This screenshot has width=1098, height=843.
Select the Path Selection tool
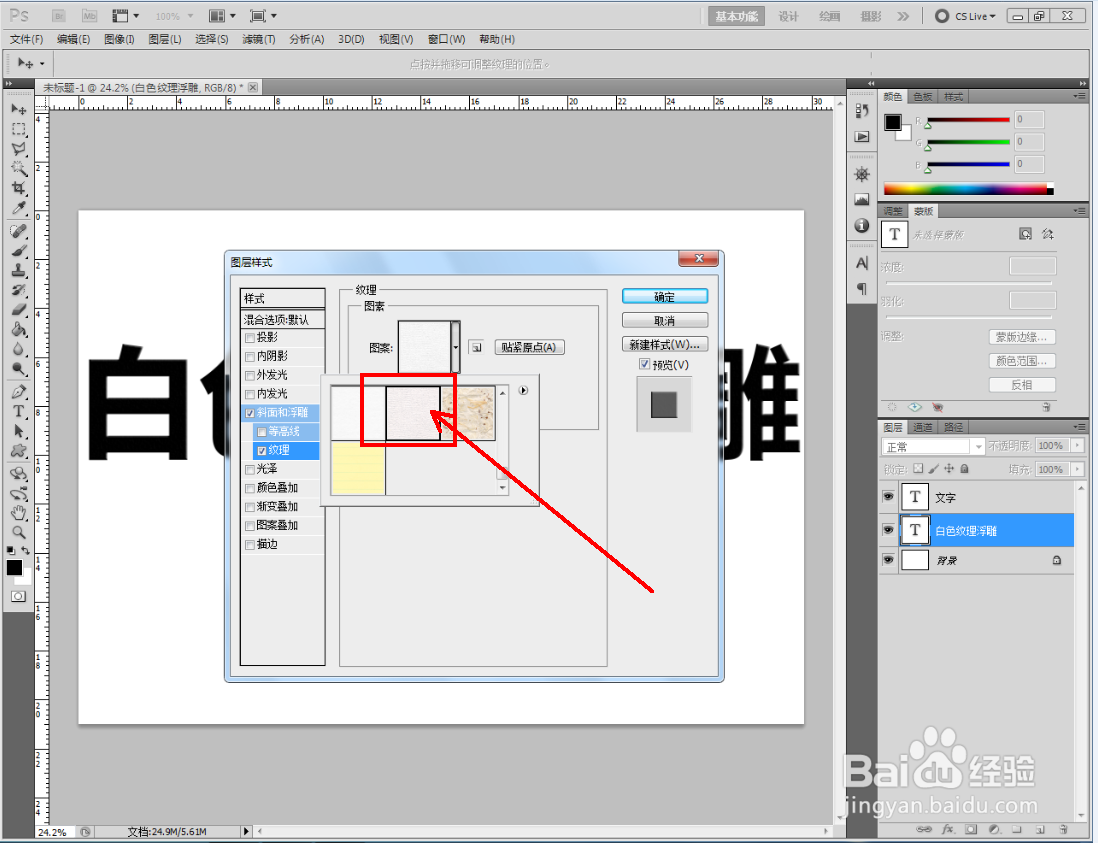(18, 431)
